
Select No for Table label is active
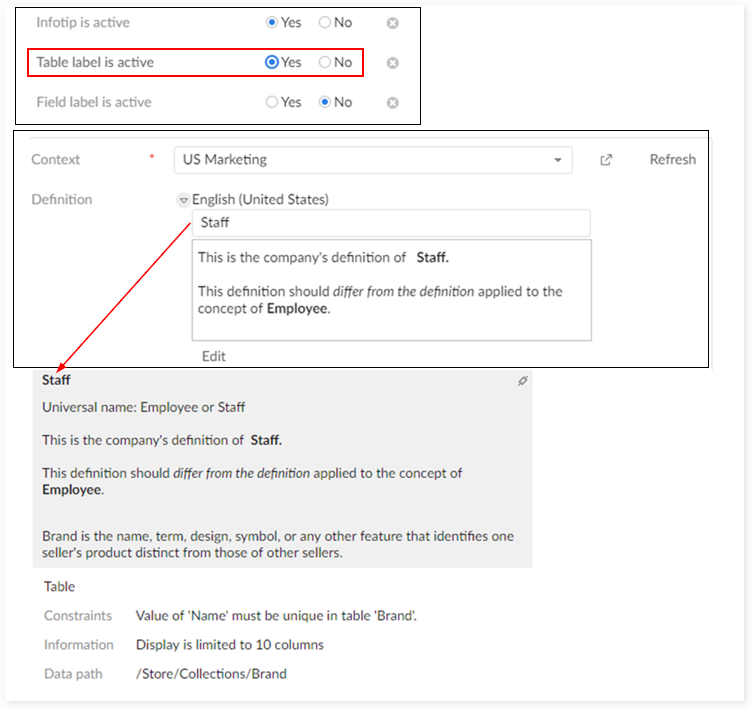(325, 62)
